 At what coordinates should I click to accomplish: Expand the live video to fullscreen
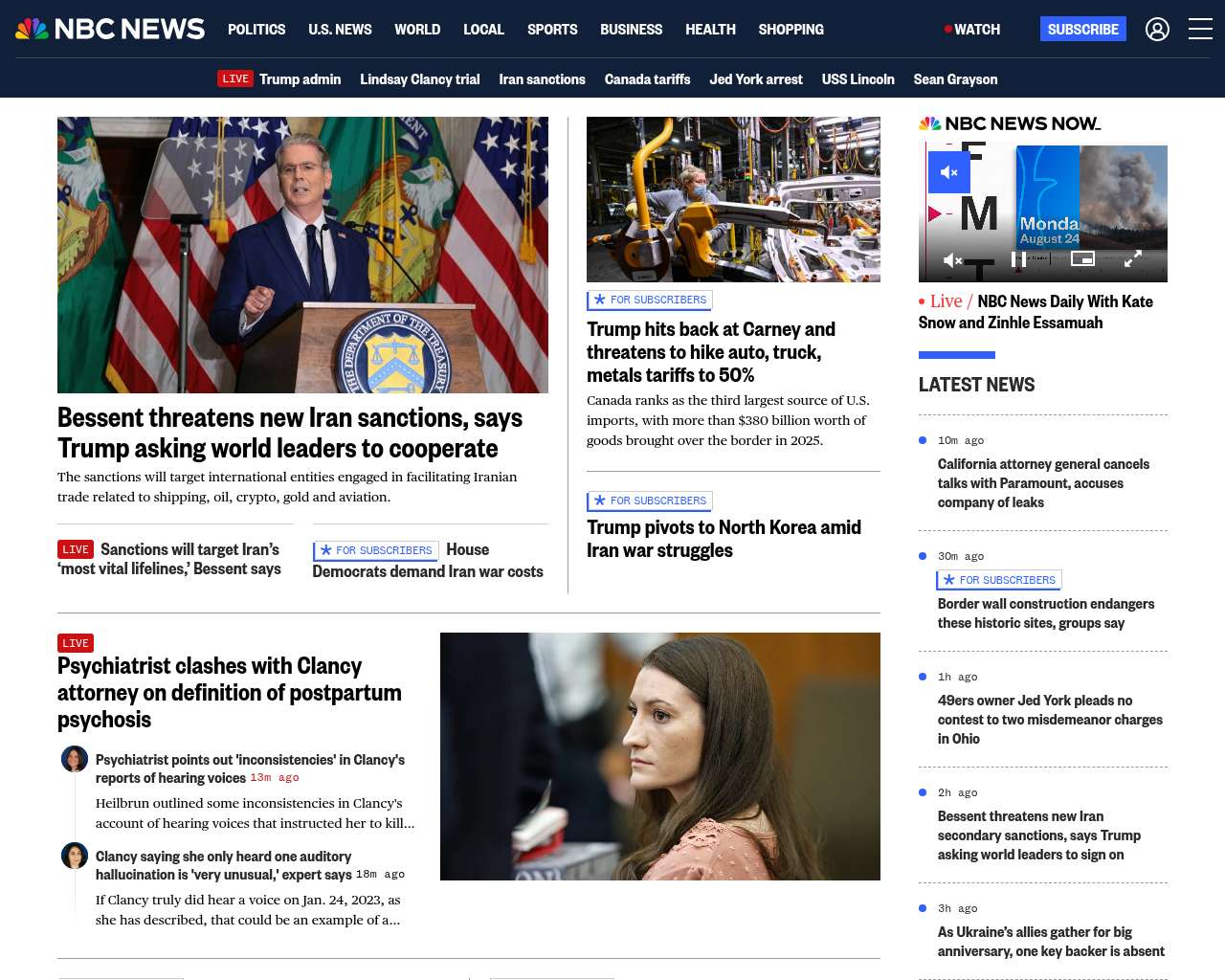tap(1133, 258)
